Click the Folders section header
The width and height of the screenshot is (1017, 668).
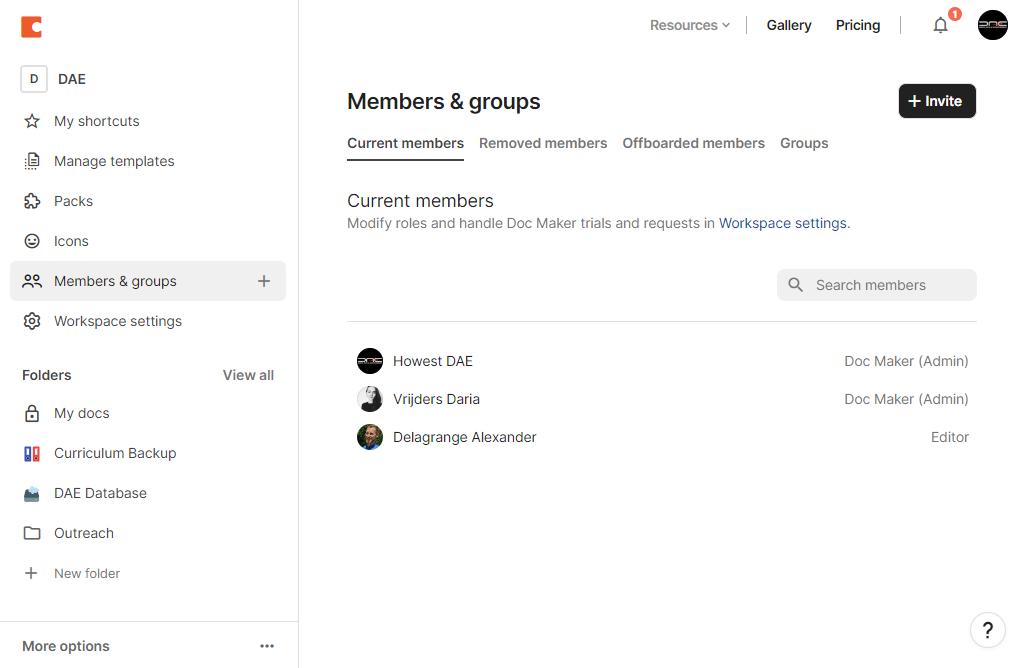[47, 375]
